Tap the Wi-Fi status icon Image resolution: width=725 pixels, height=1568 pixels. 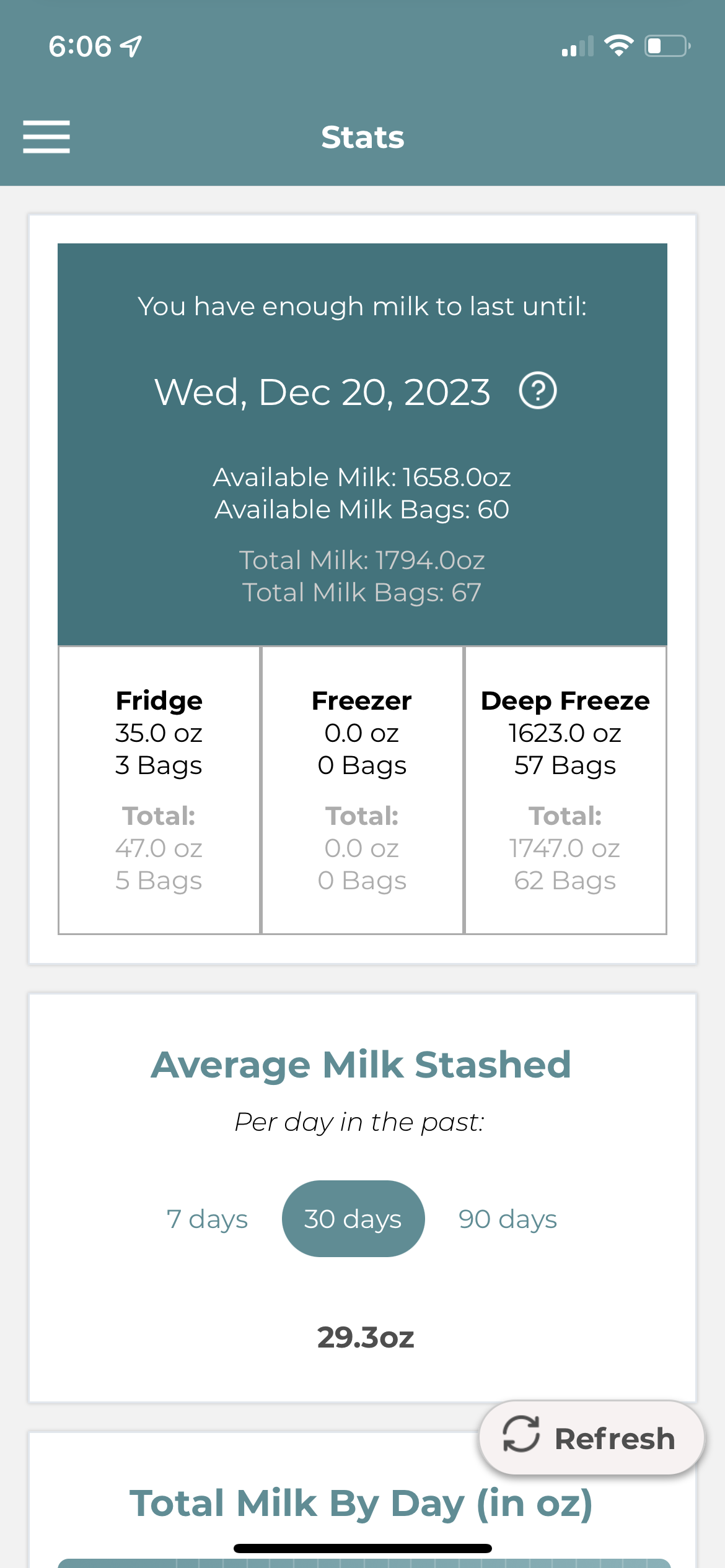click(618, 46)
